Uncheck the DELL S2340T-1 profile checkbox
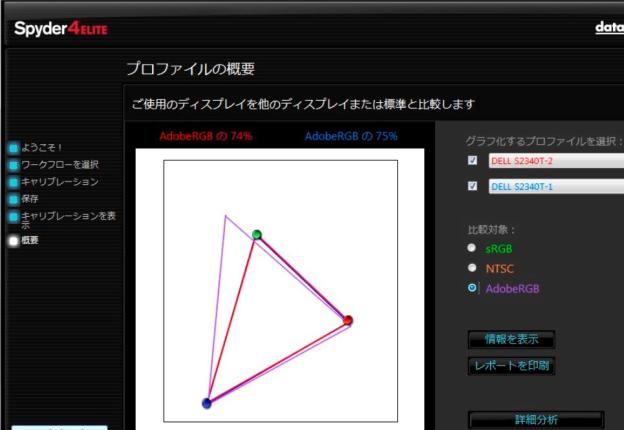 point(472,186)
